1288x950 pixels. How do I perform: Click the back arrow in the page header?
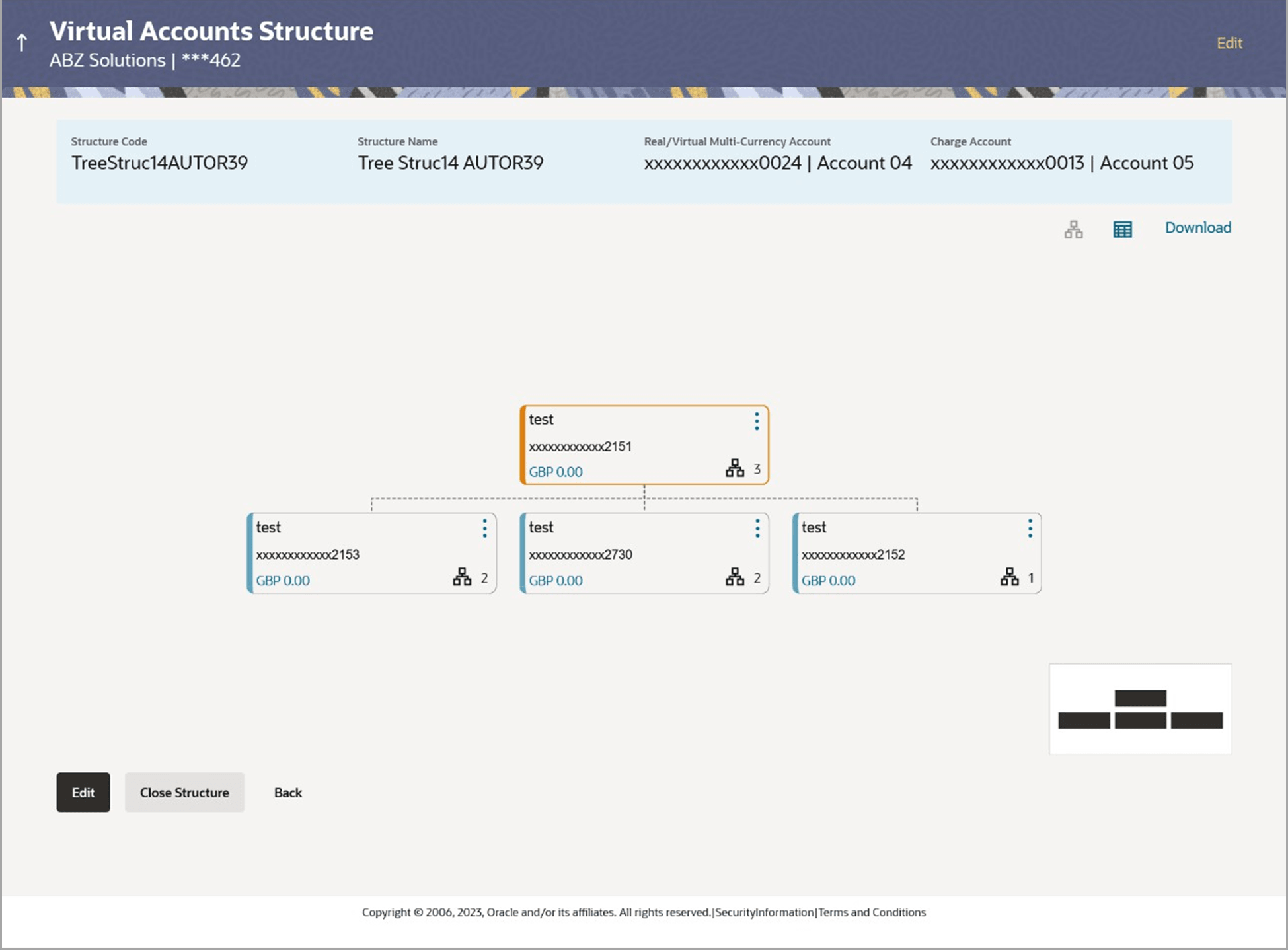[22, 41]
